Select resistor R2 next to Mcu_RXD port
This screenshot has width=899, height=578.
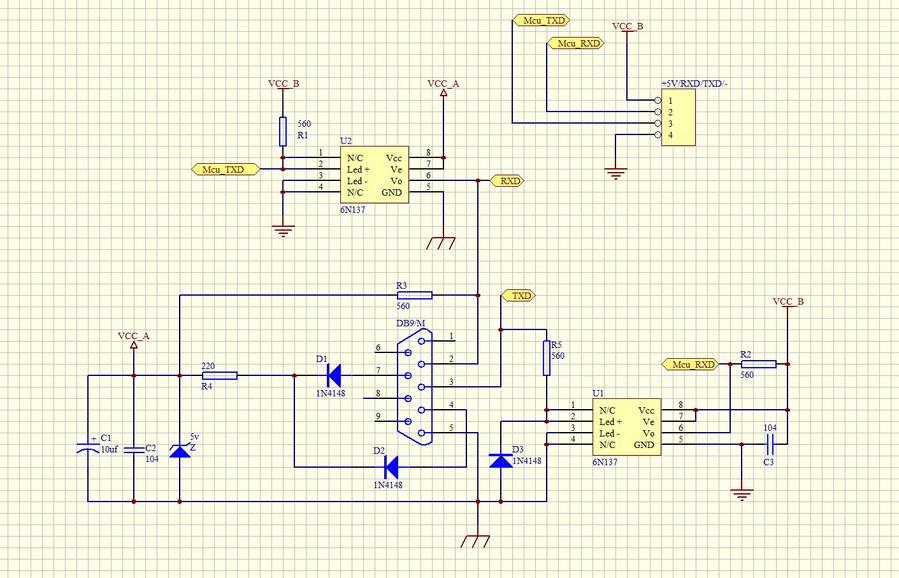(x=758, y=365)
